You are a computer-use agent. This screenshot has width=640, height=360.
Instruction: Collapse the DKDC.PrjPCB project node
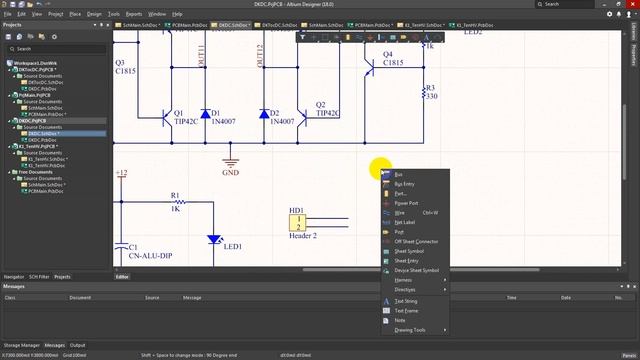click(9, 121)
